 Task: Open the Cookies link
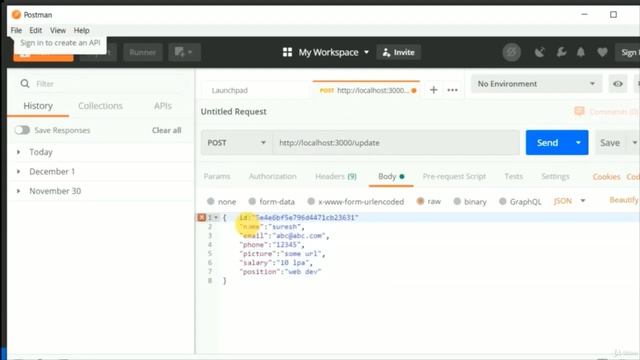pos(606,177)
